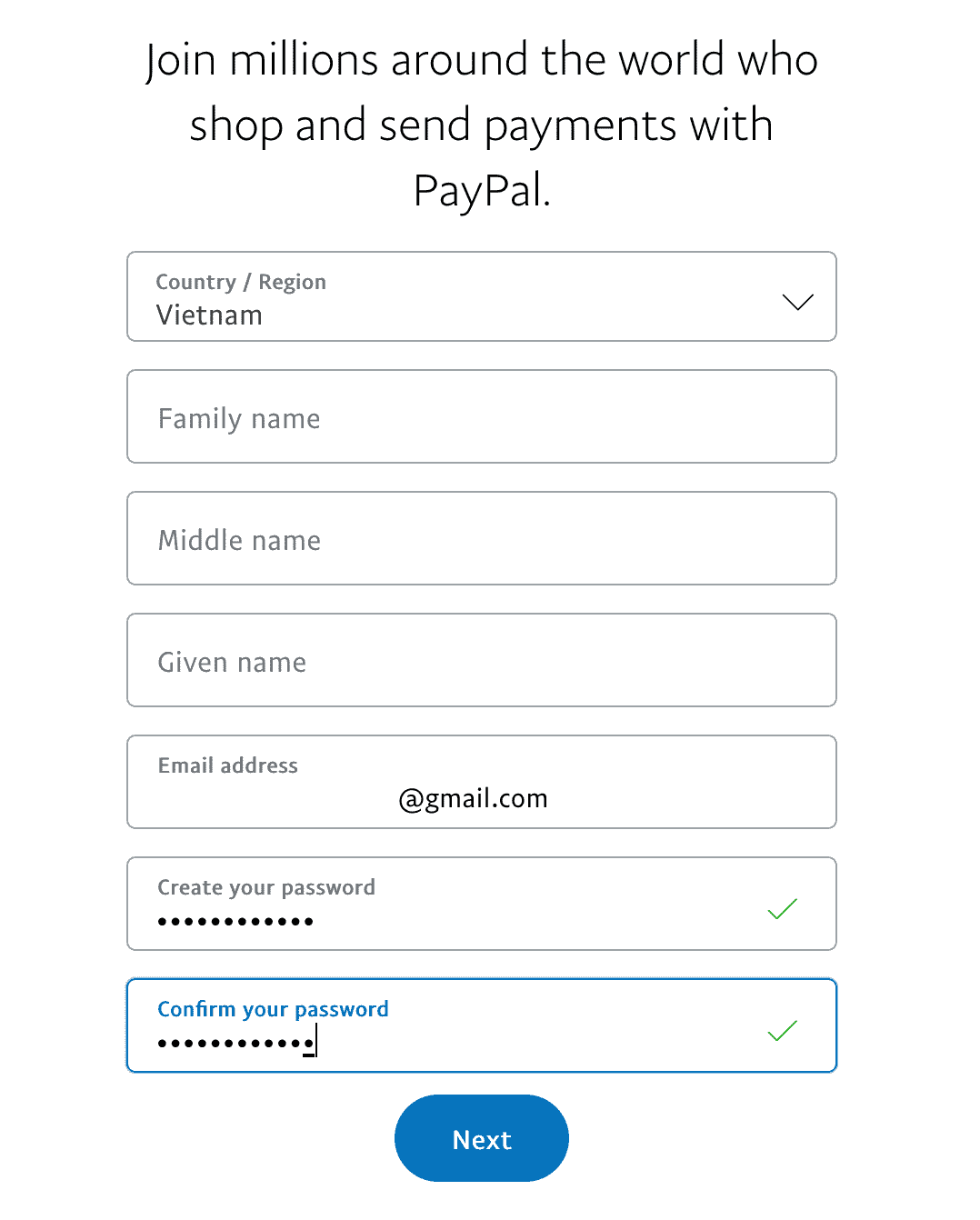
Task: Click the Confirm your password label
Action: 273,1008
